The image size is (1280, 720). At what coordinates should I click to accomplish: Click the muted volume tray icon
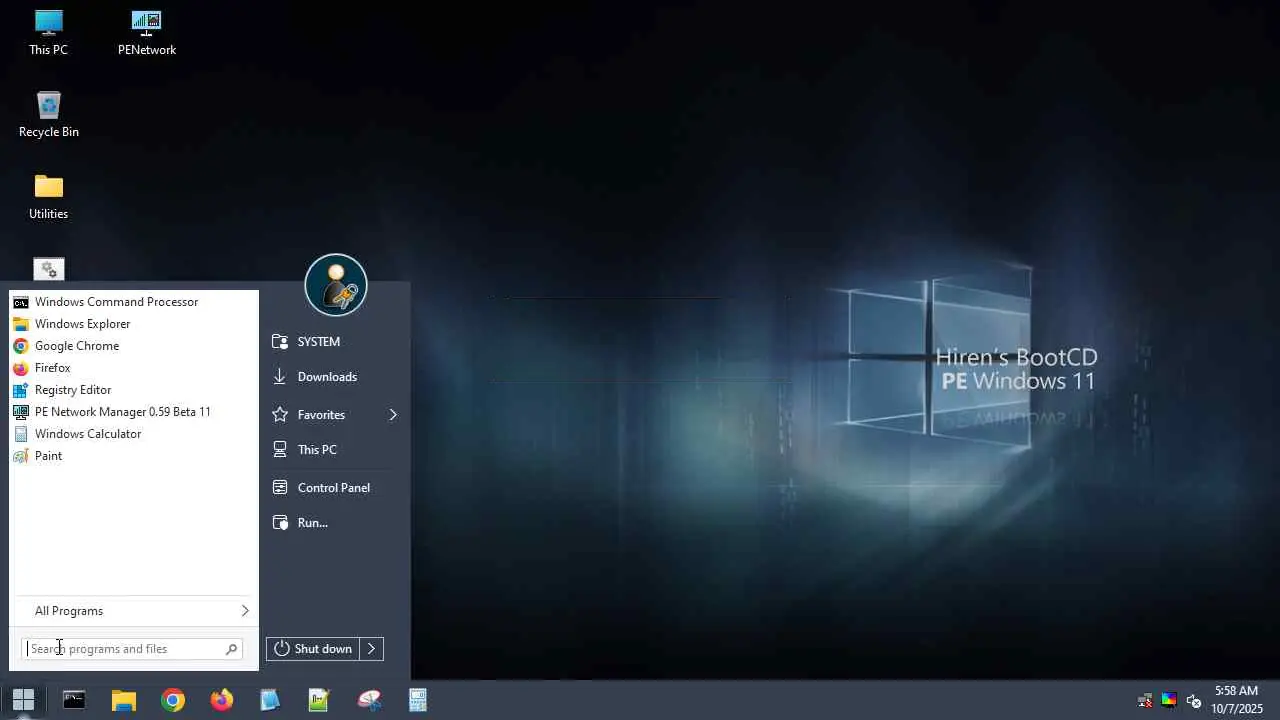pos(1193,701)
